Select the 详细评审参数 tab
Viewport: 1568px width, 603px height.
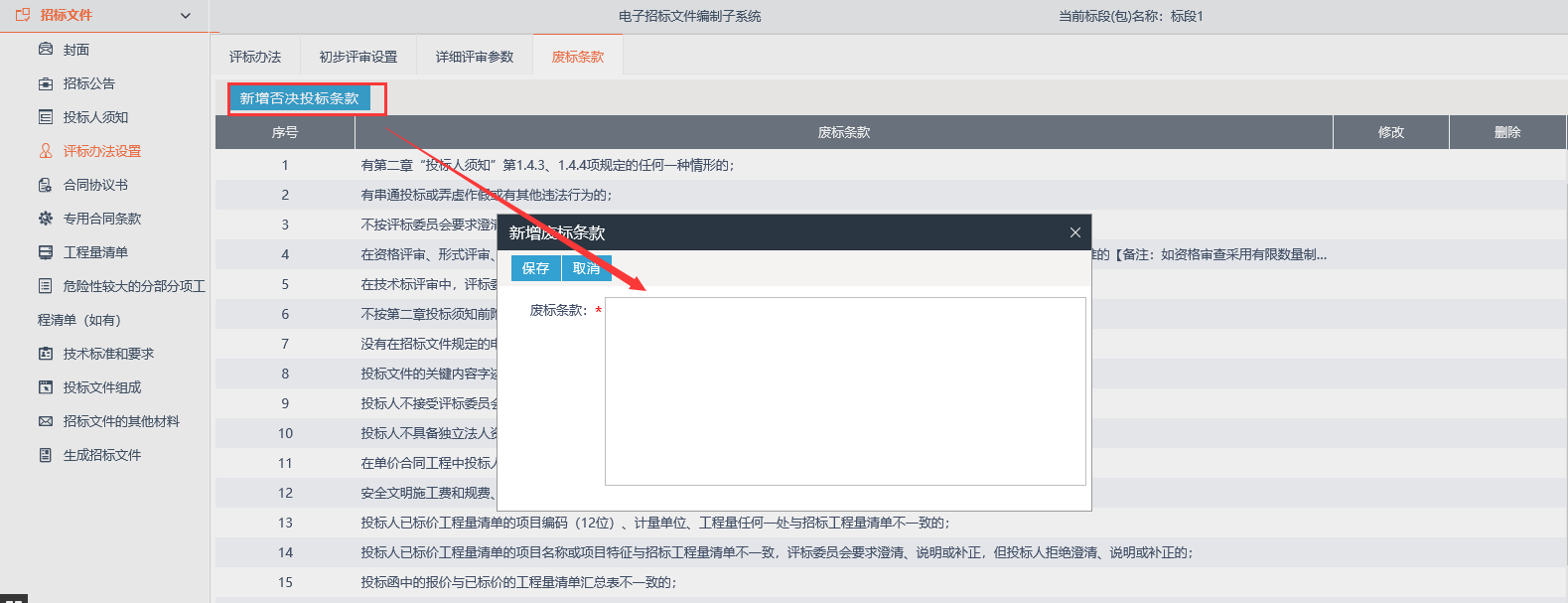475,57
